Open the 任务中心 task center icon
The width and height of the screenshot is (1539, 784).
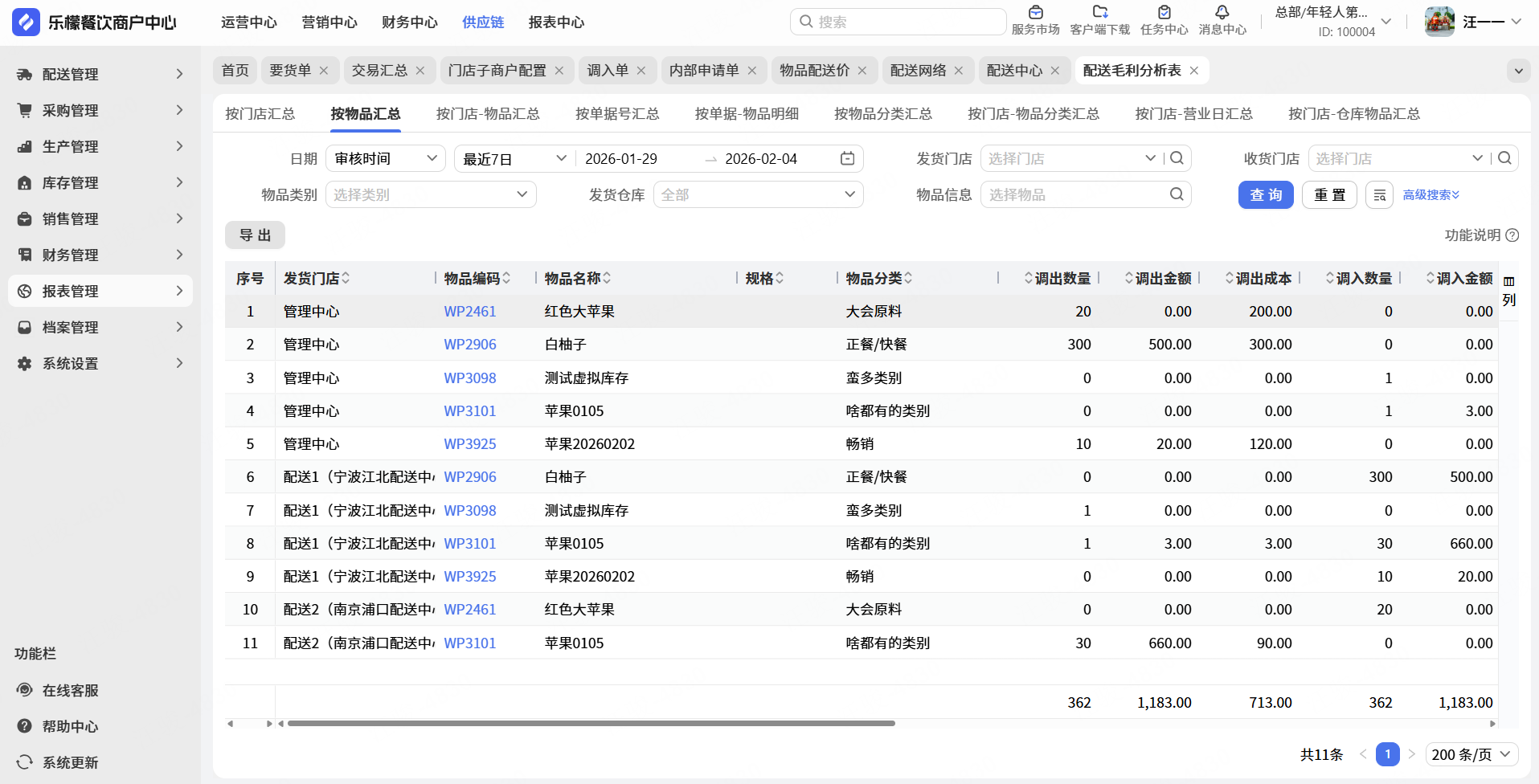(1164, 13)
